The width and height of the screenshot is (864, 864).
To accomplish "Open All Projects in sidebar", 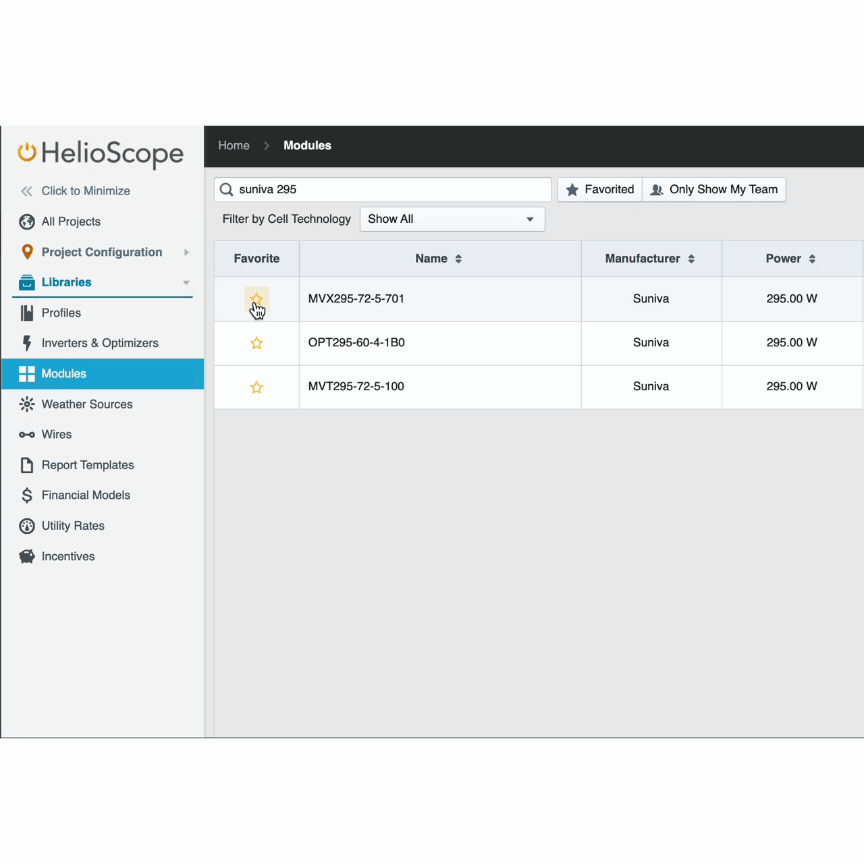I will coord(71,222).
